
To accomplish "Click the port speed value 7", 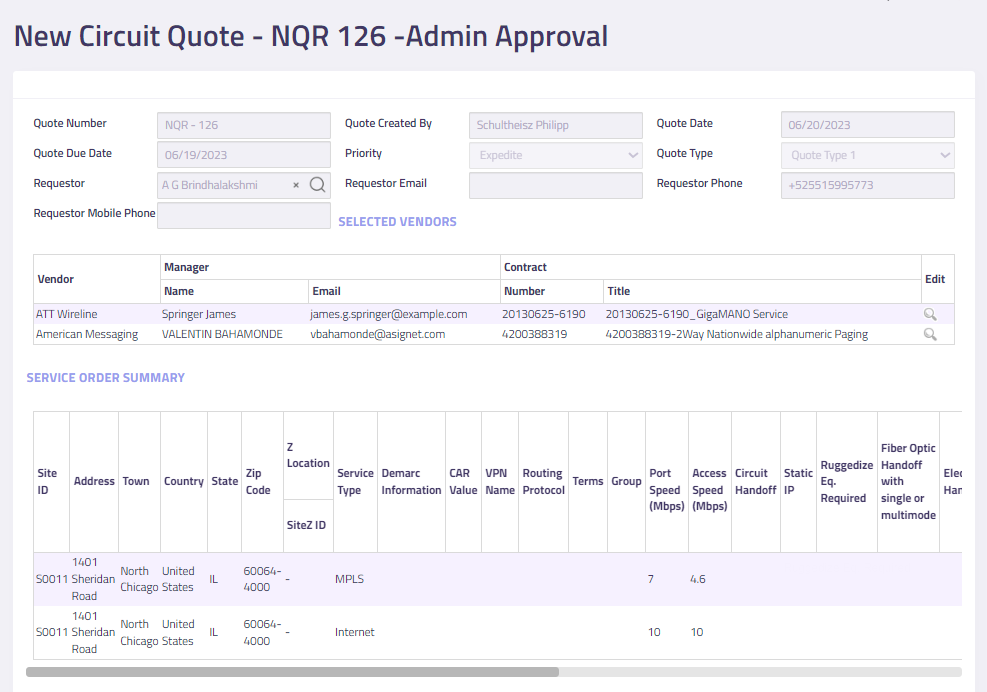I will [x=651, y=579].
